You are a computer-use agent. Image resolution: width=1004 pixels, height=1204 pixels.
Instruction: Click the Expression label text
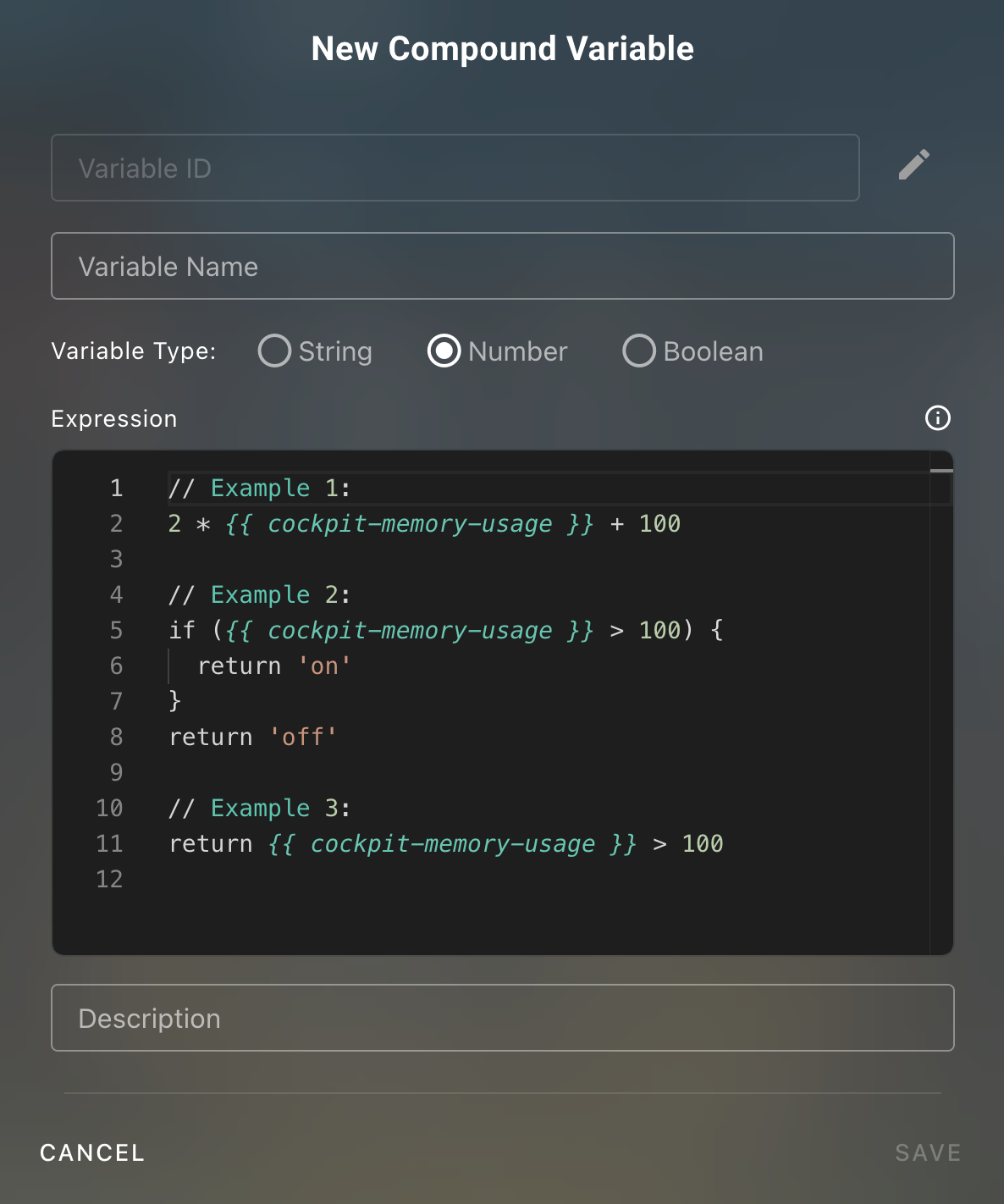coord(114,418)
